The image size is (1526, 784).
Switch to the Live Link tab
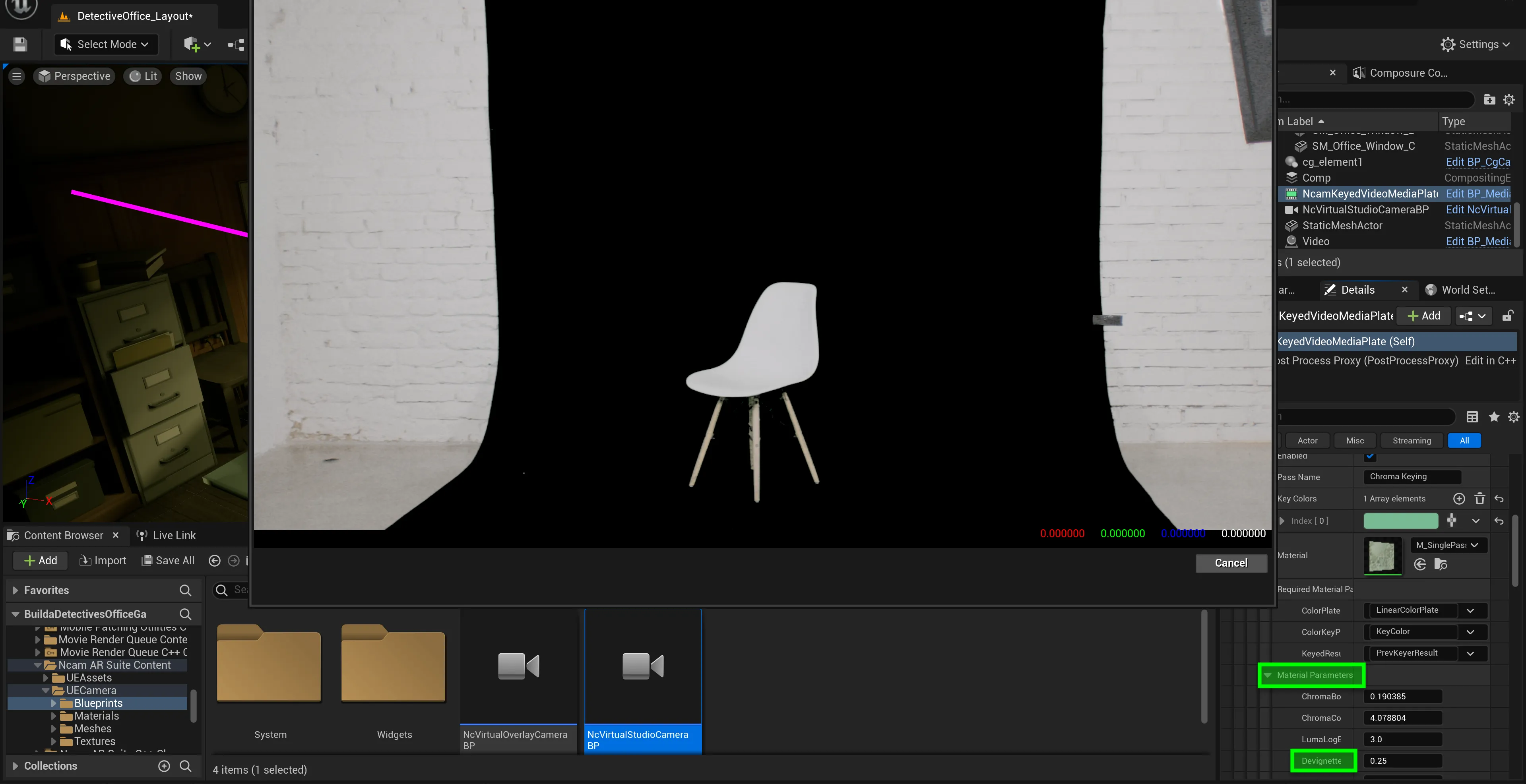point(166,535)
